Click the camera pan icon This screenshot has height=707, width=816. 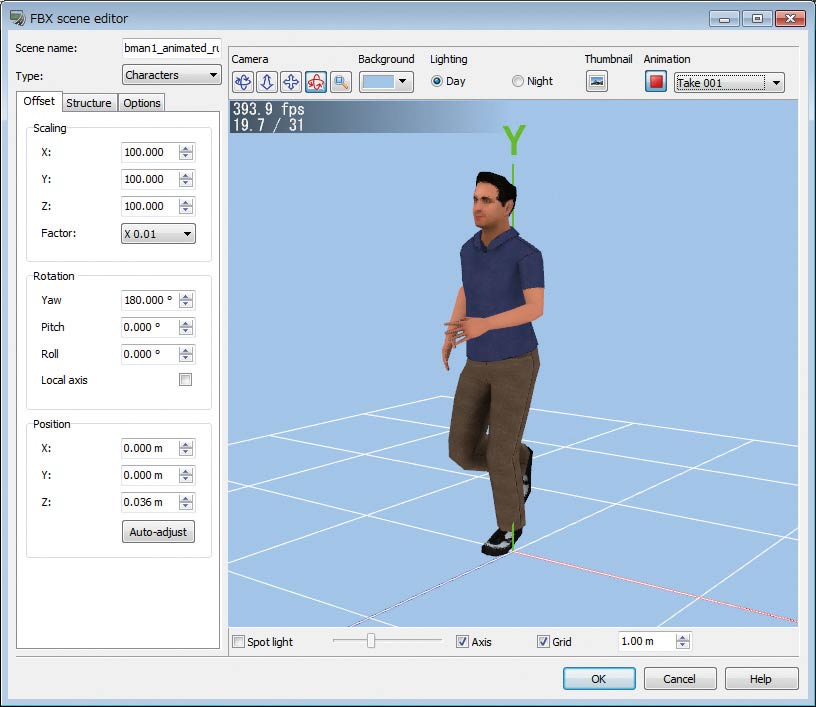click(291, 82)
